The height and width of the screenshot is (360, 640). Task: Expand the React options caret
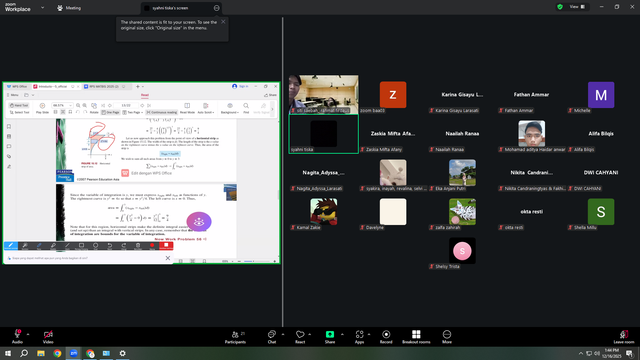[309, 334]
